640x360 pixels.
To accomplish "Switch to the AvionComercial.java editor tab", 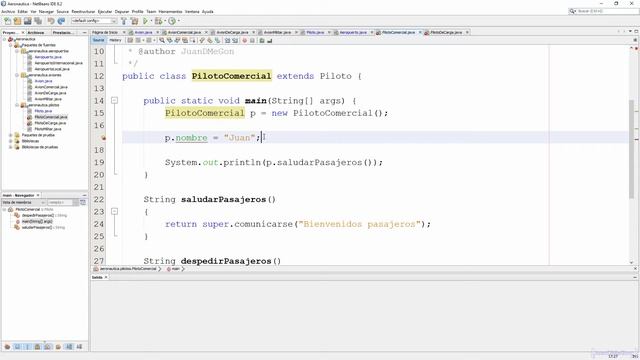I will click(x=184, y=32).
